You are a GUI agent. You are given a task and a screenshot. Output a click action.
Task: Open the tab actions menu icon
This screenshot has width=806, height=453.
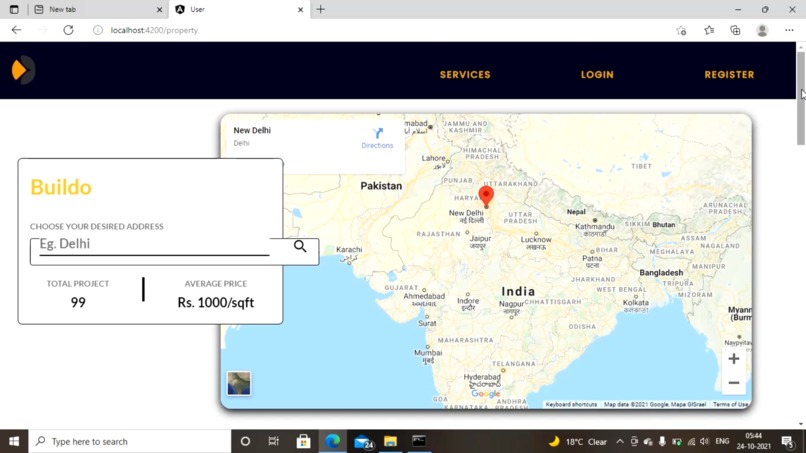click(14, 9)
